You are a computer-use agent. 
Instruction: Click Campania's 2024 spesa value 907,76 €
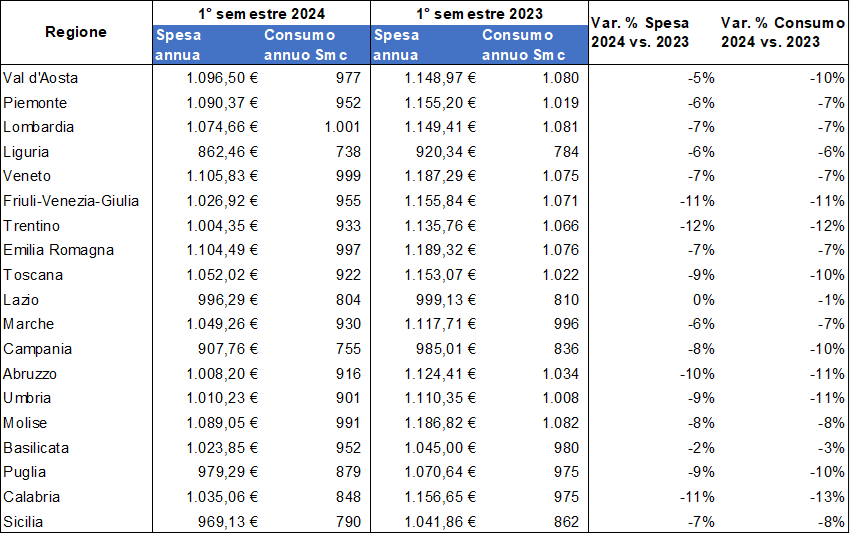tap(223, 349)
